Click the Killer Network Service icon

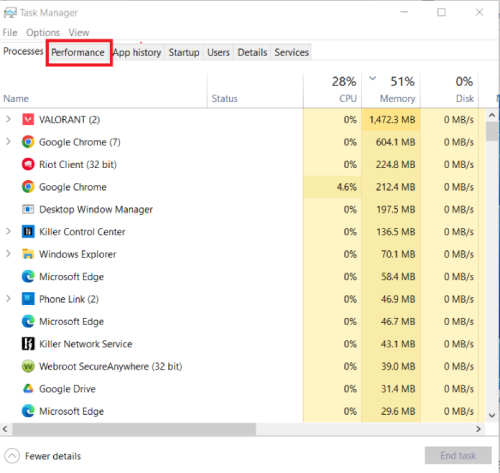click(x=28, y=344)
